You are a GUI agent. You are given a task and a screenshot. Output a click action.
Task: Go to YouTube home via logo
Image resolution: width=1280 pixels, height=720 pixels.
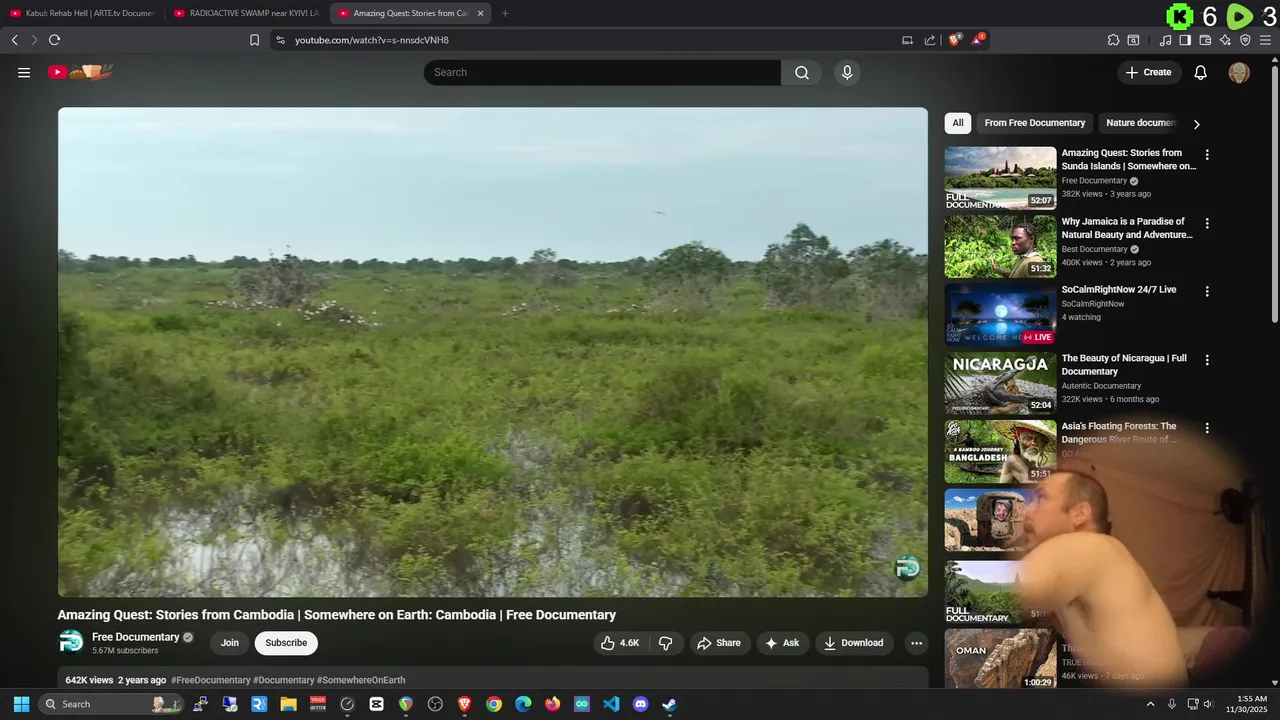coord(81,72)
